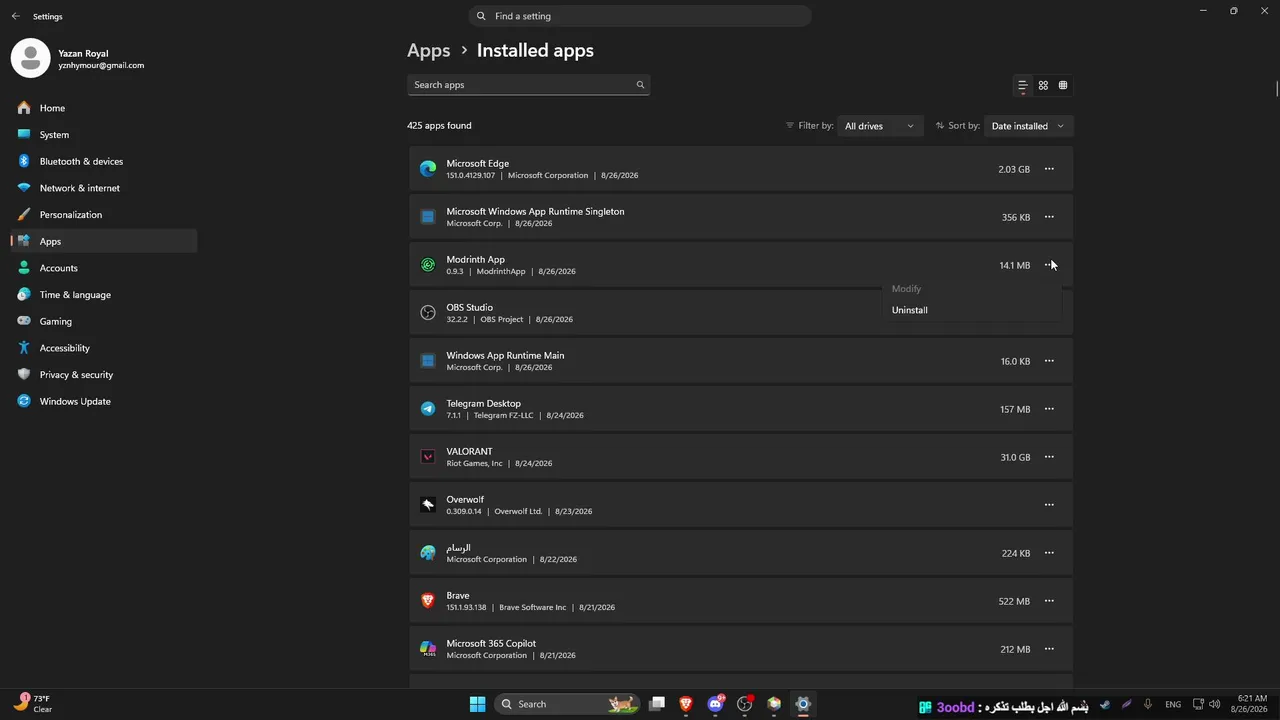Screen dimensions: 1280x720
Task: Open more options for Windows App Runtime Main
Action: [1049, 361]
